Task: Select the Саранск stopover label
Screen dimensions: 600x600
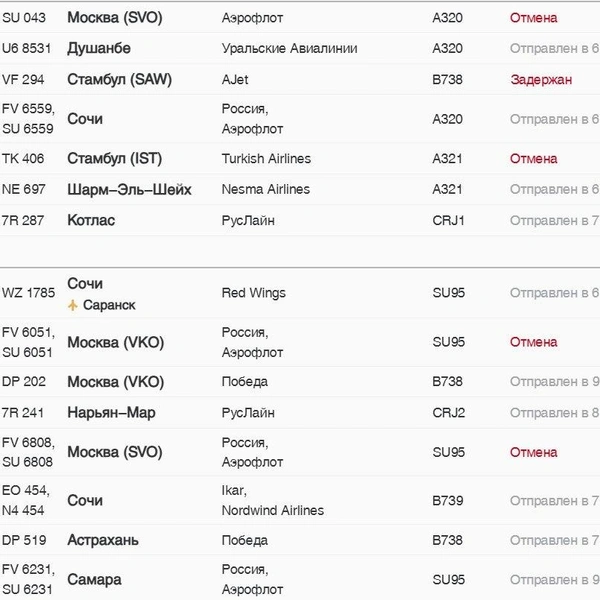Action: click(109, 305)
